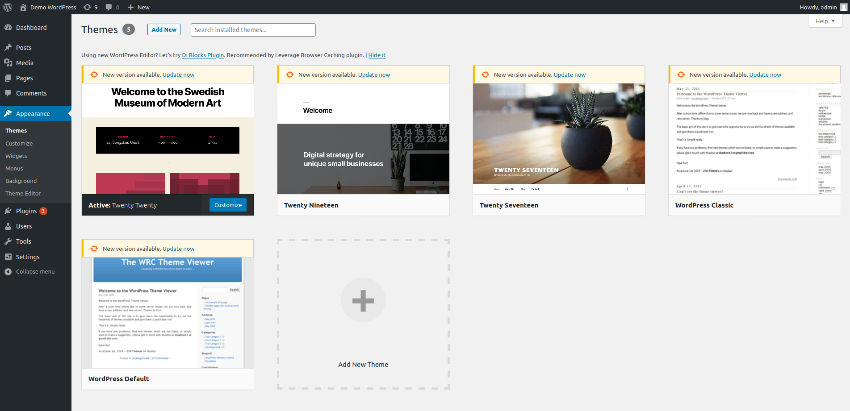Click the Plugins plug icon
This screenshot has width=850, height=411.
pos(8,211)
